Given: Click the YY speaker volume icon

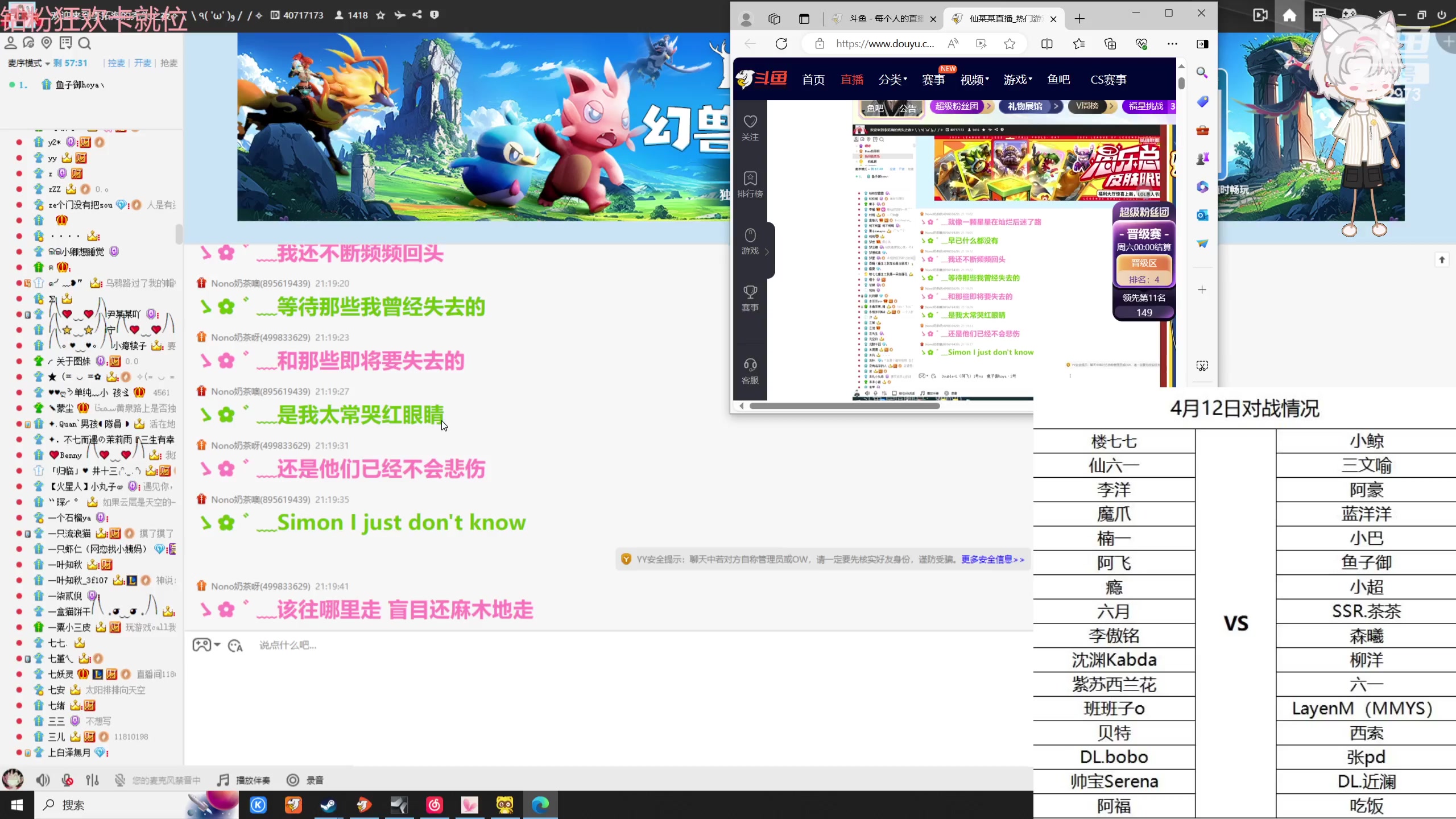Looking at the screenshot, I should coord(43,780).
